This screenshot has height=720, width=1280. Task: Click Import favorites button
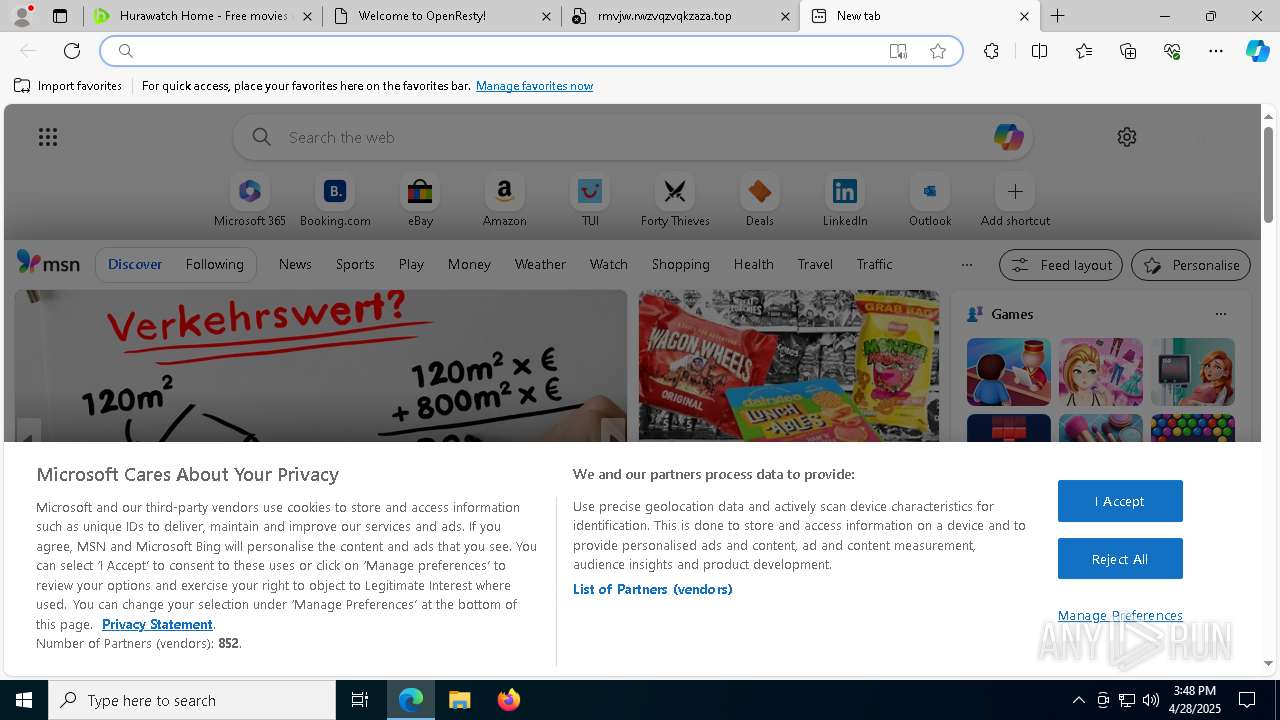[68, 86]
